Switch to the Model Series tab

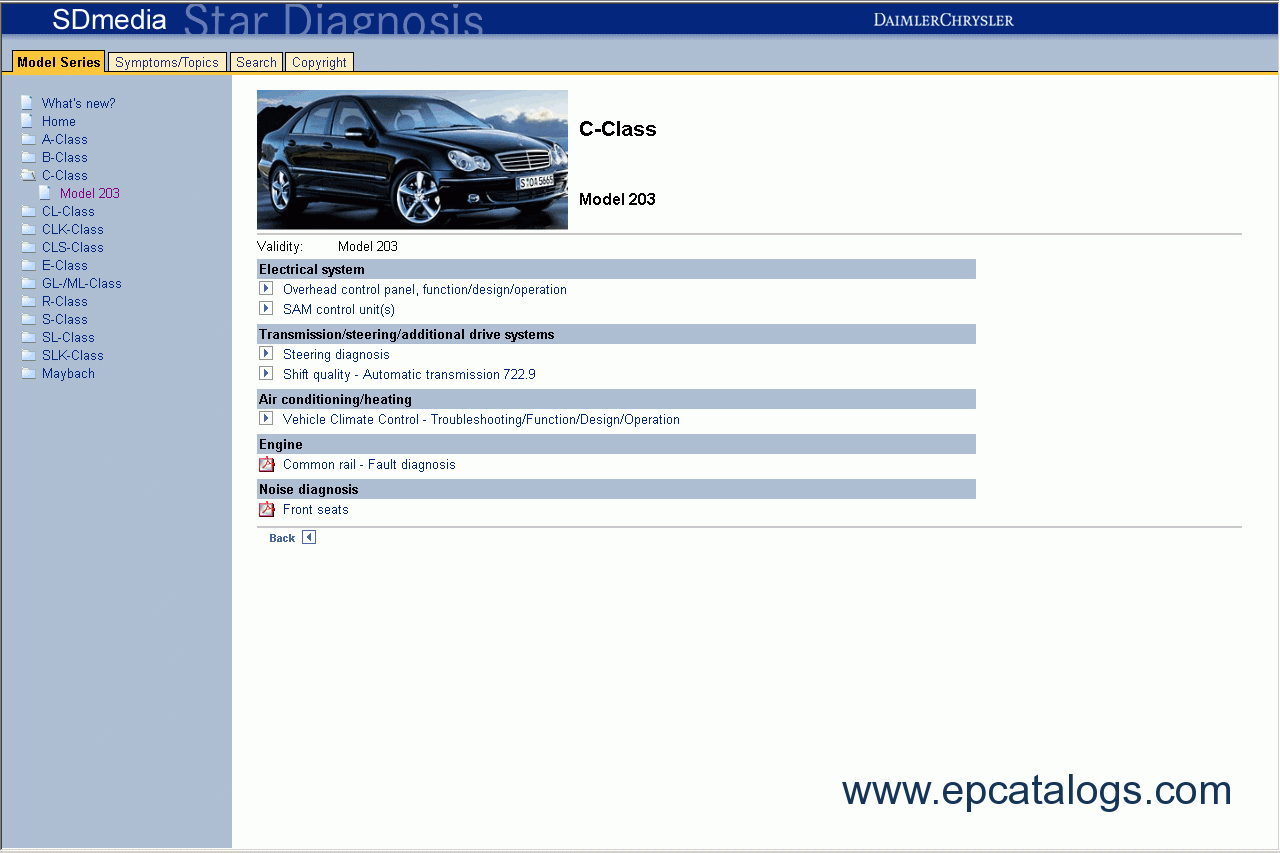click(x=59, y=62)
